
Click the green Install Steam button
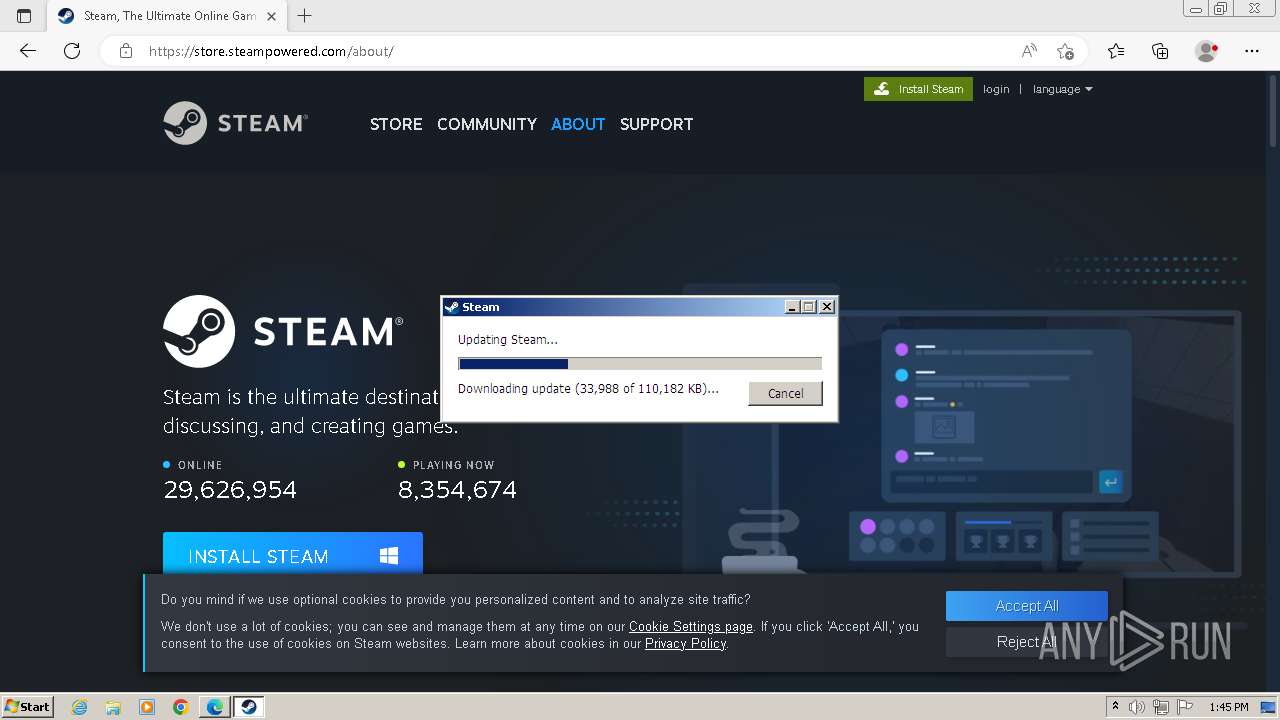click(918, 89)
